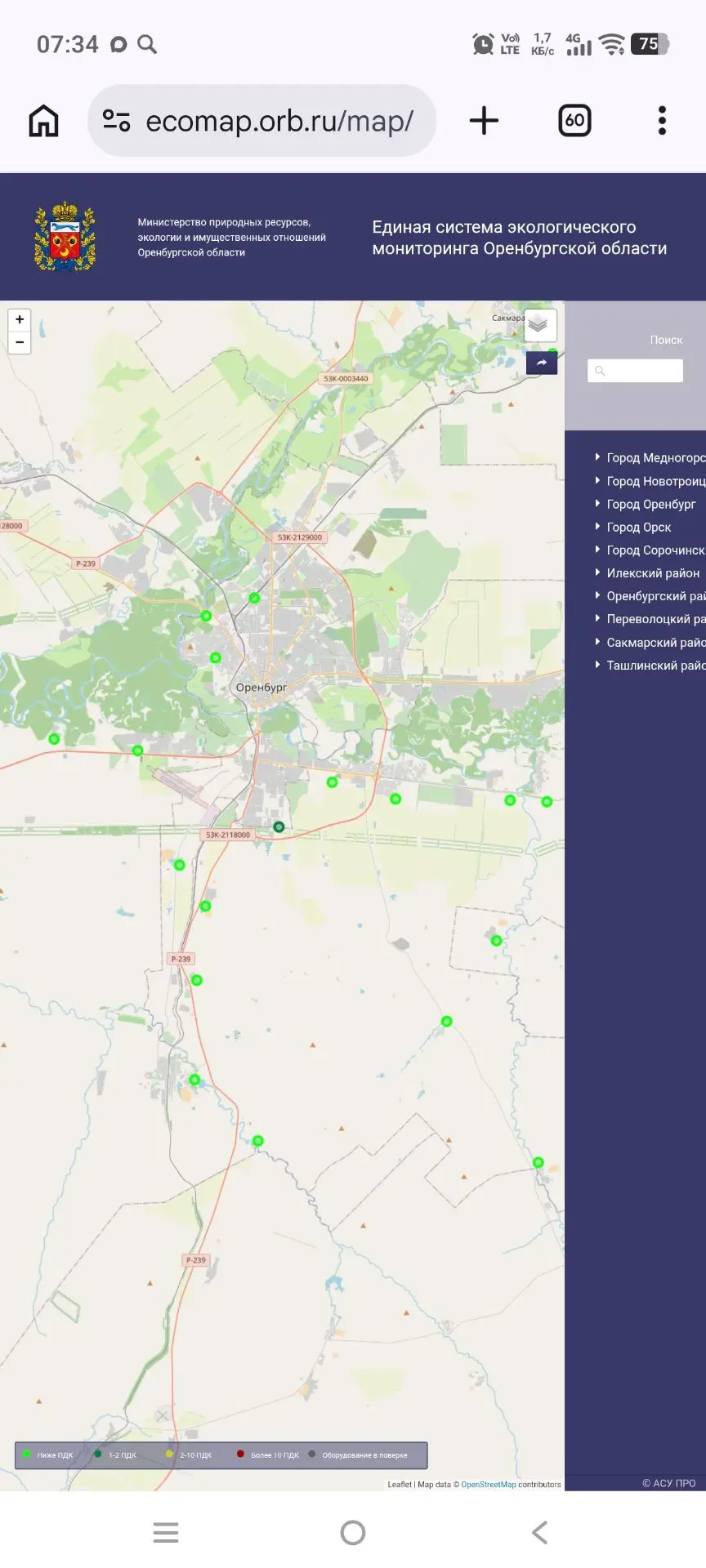The height and width of the screenshot is (1568, 706).
Task: Select Ташлинский район in the list
Action: tap(656, 666)
